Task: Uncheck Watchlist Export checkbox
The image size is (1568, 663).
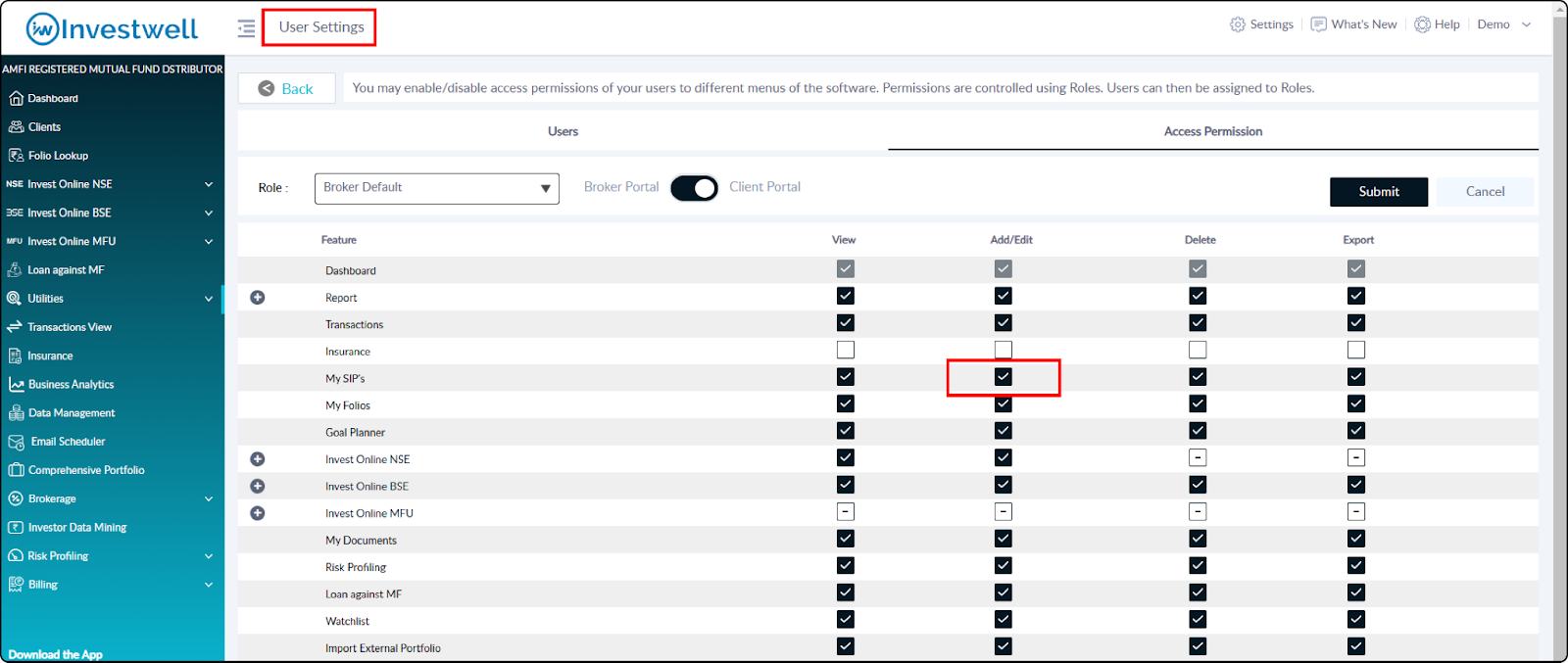Action: click(1356, 619)
